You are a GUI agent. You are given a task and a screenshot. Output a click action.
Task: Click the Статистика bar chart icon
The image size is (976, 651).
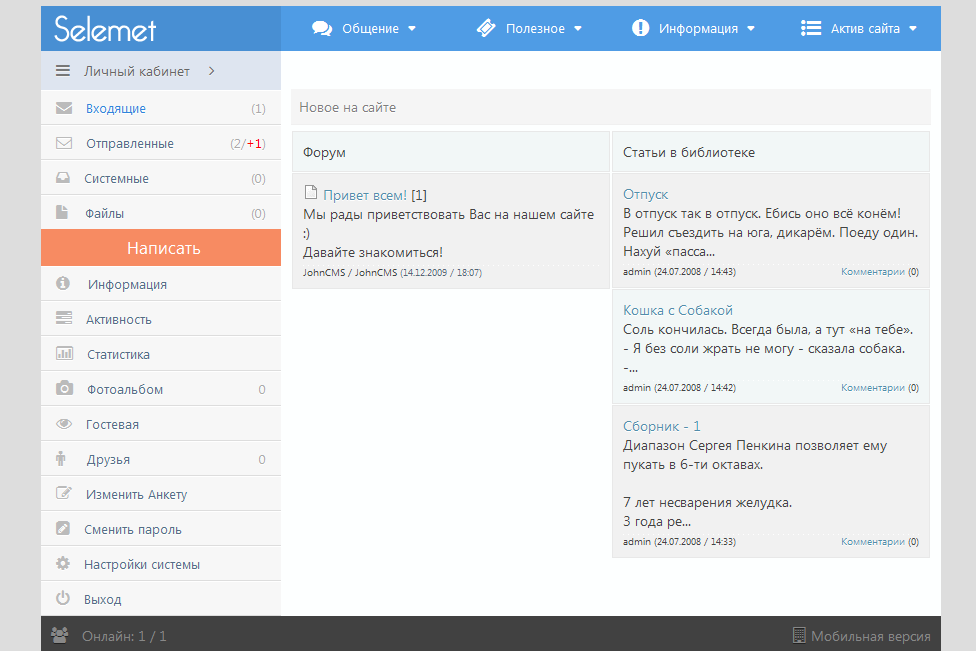(x=64, y=354)
